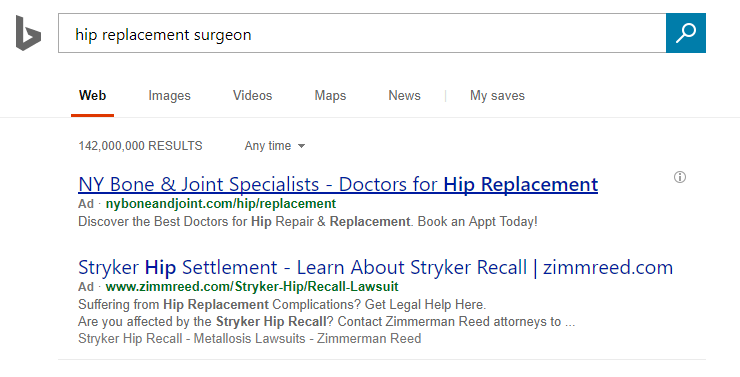This screenshot has height=377, width=740.
Task: Switch to the Images tab
Action: pos(169,96)
